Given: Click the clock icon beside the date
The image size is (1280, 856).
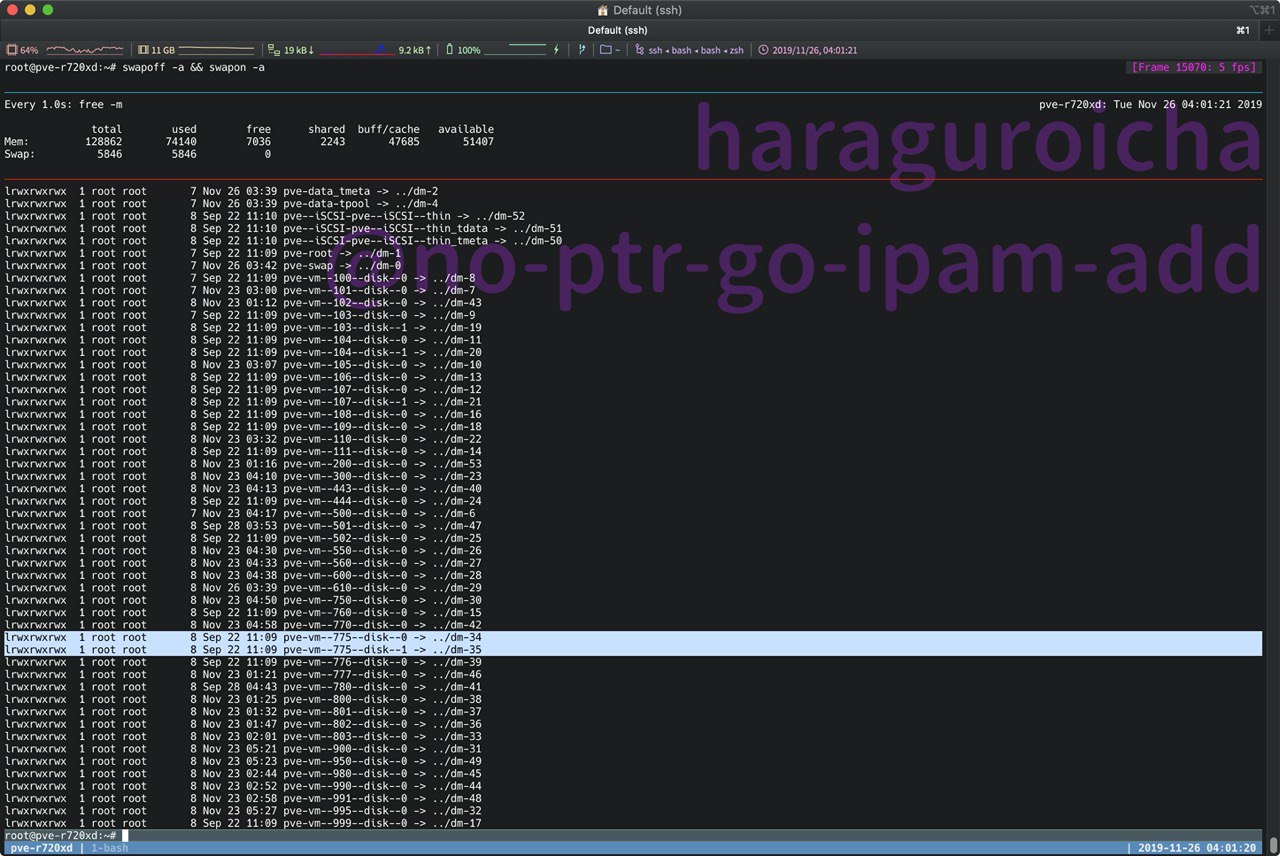Looking at the screenshot, I should (x=763, y=50).
